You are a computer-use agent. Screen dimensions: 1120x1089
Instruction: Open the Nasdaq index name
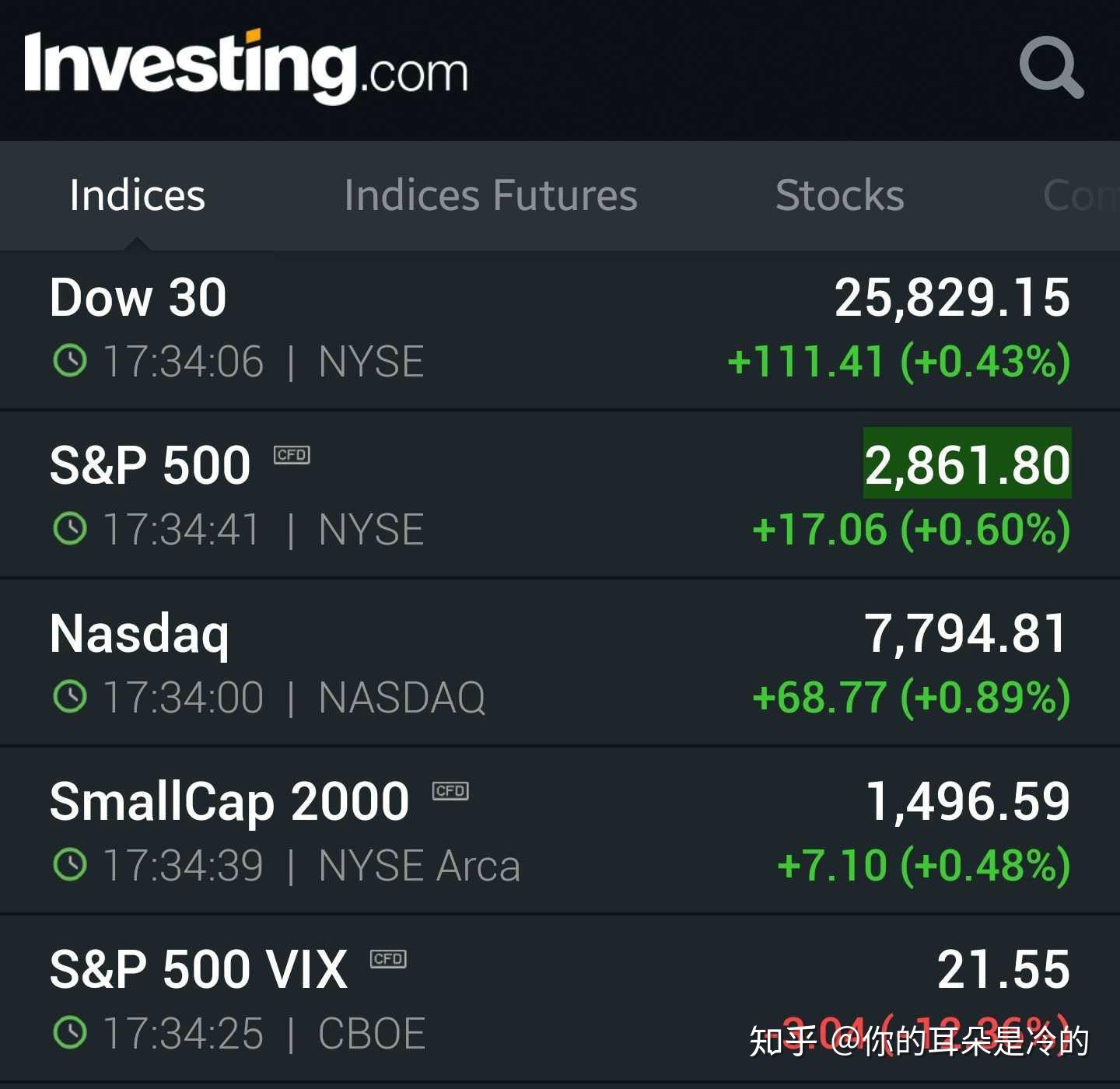(140, 634)
